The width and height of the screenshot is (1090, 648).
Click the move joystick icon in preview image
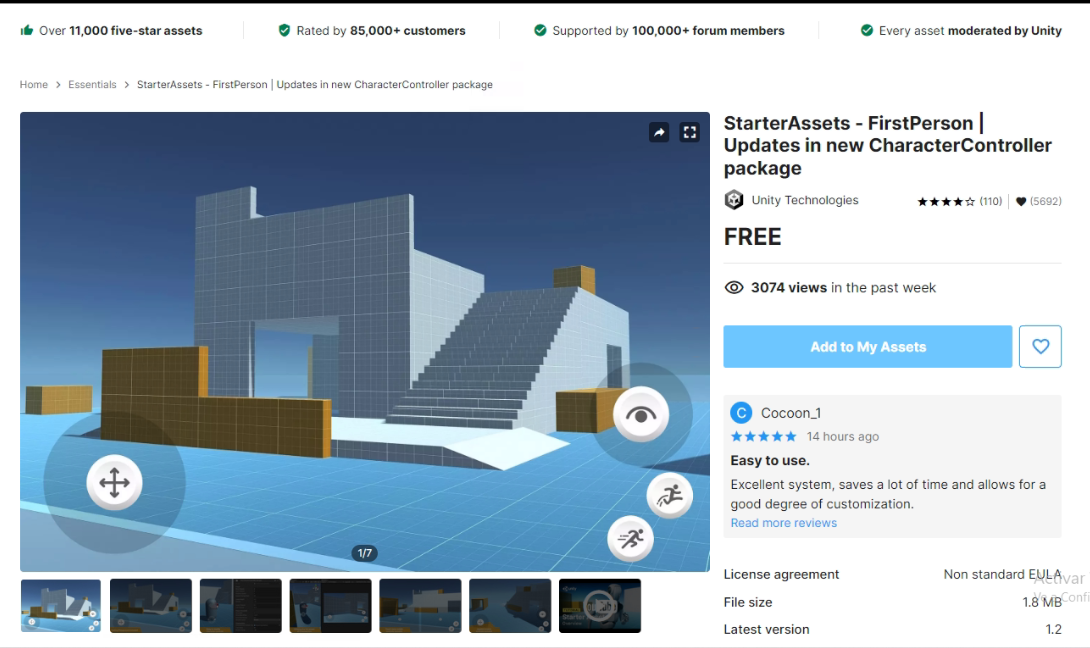[x=115, y=483]
